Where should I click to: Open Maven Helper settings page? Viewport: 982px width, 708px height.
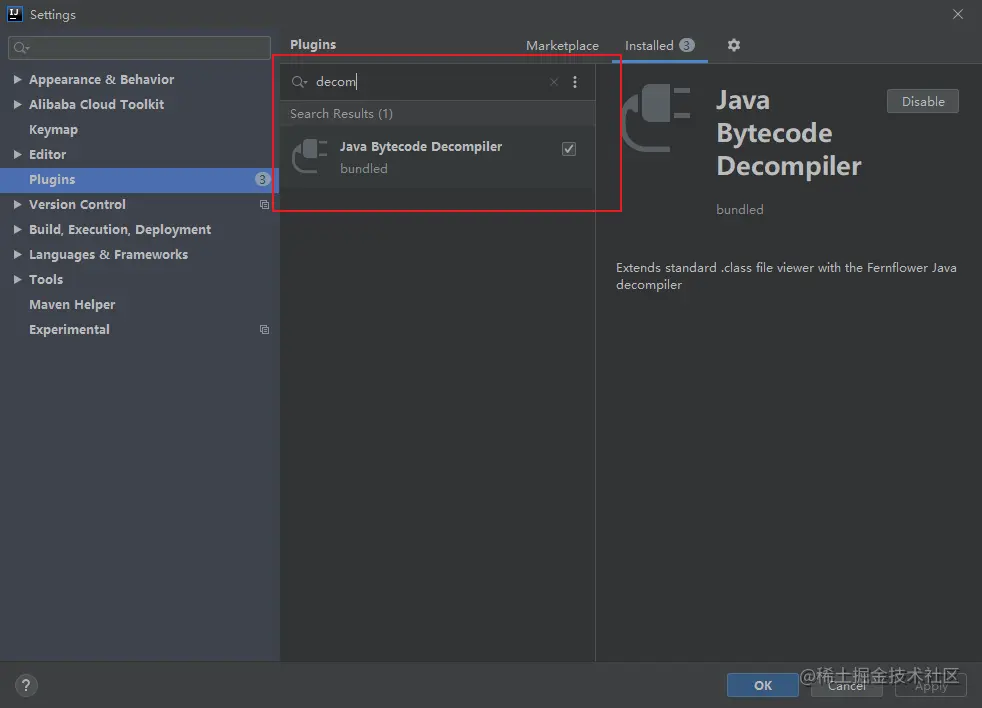pyautogui.click(x=72, y=305)
